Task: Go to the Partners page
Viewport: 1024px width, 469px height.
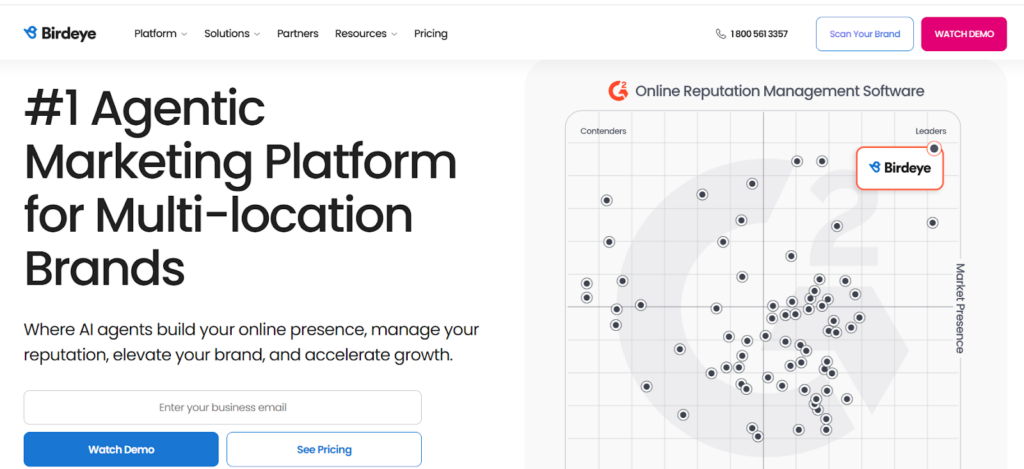Action: (x=298, y=34)
